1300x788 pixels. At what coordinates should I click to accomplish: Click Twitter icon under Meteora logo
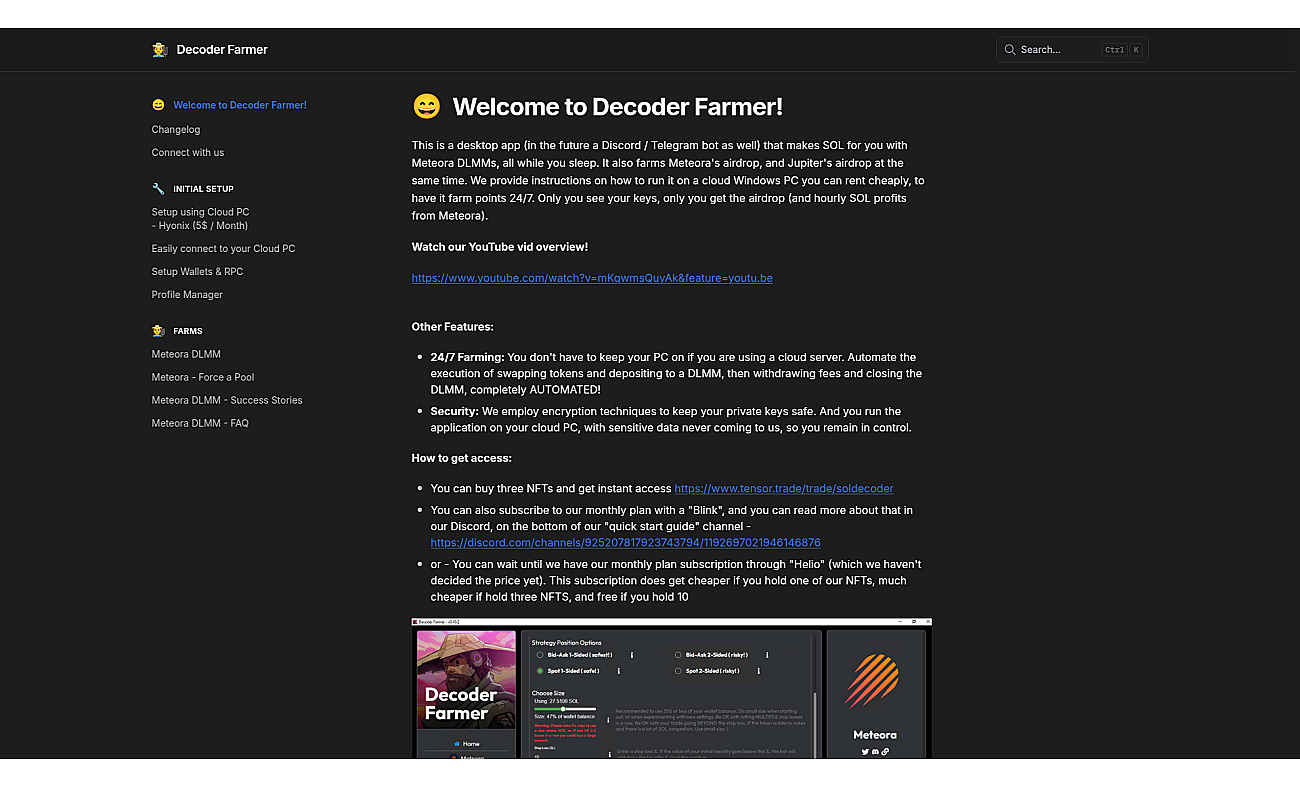pos(865,751)
